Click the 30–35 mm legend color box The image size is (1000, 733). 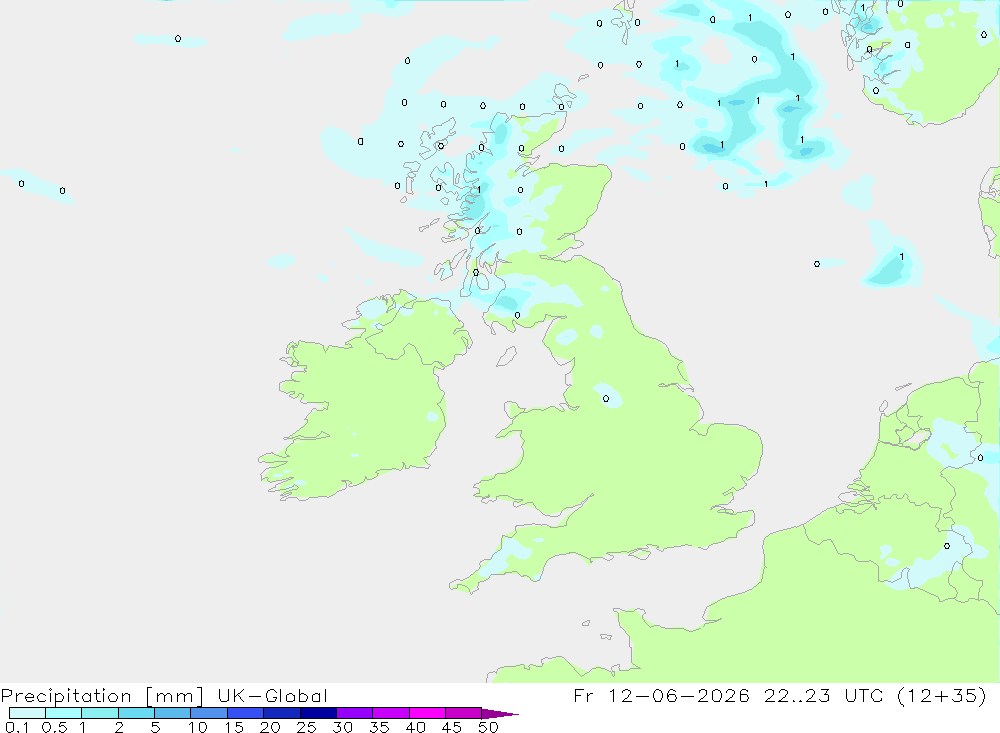coord(354,713)
